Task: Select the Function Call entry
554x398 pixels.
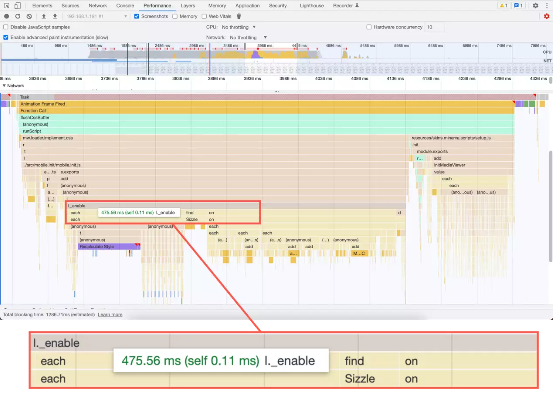Action: click(x=267, y=111)
